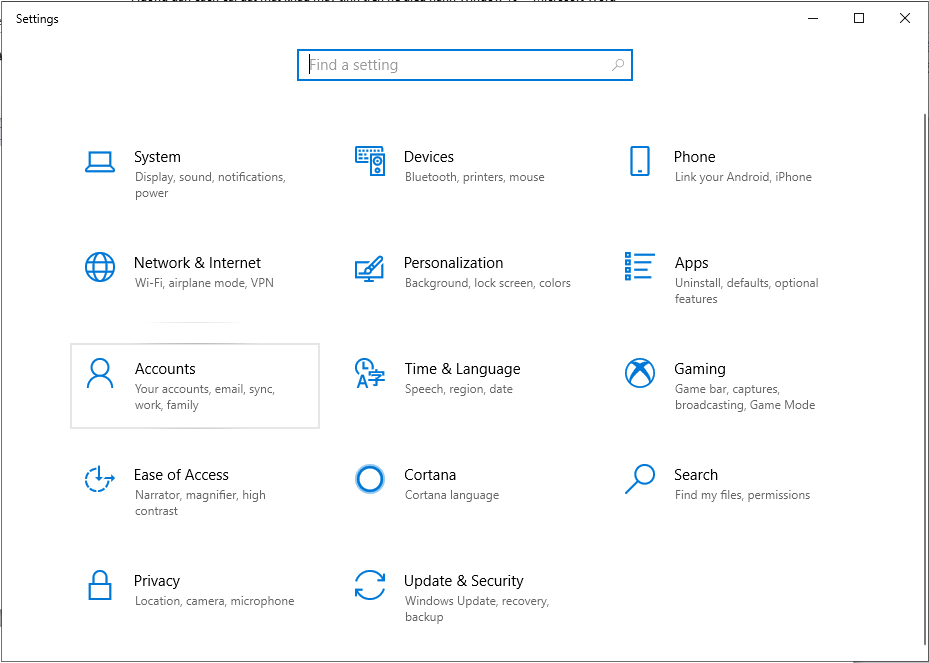The image size is (929, 663).
Task: Open Phone settings title
Action: [694, 157]
